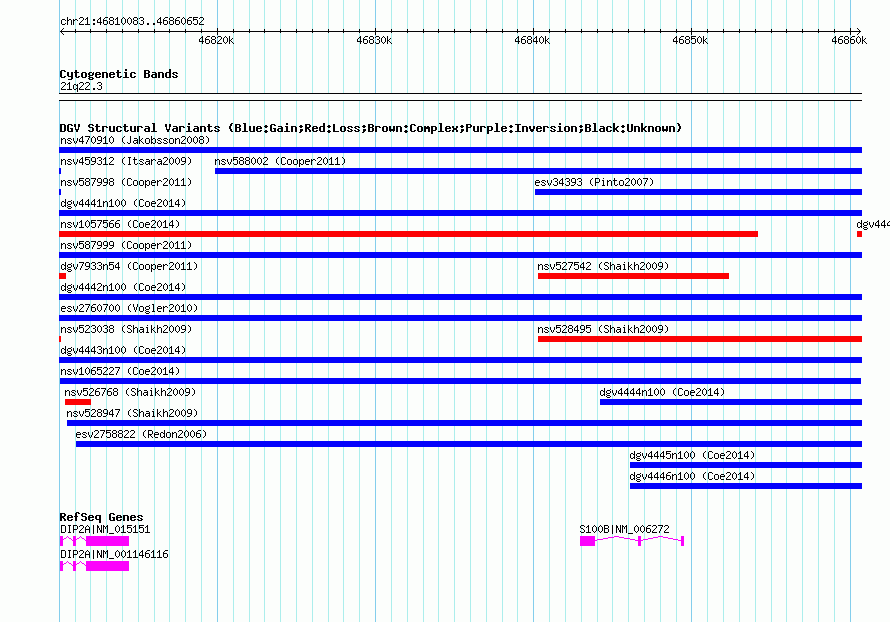Click the dgv7933n54 (Cooper2011) label
The image size is (890, 622).
[x=129, y=266]
